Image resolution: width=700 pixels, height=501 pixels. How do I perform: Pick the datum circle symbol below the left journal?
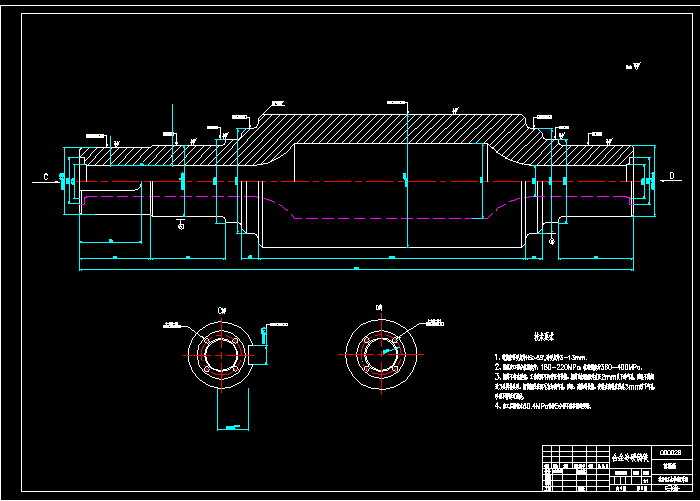181,225
